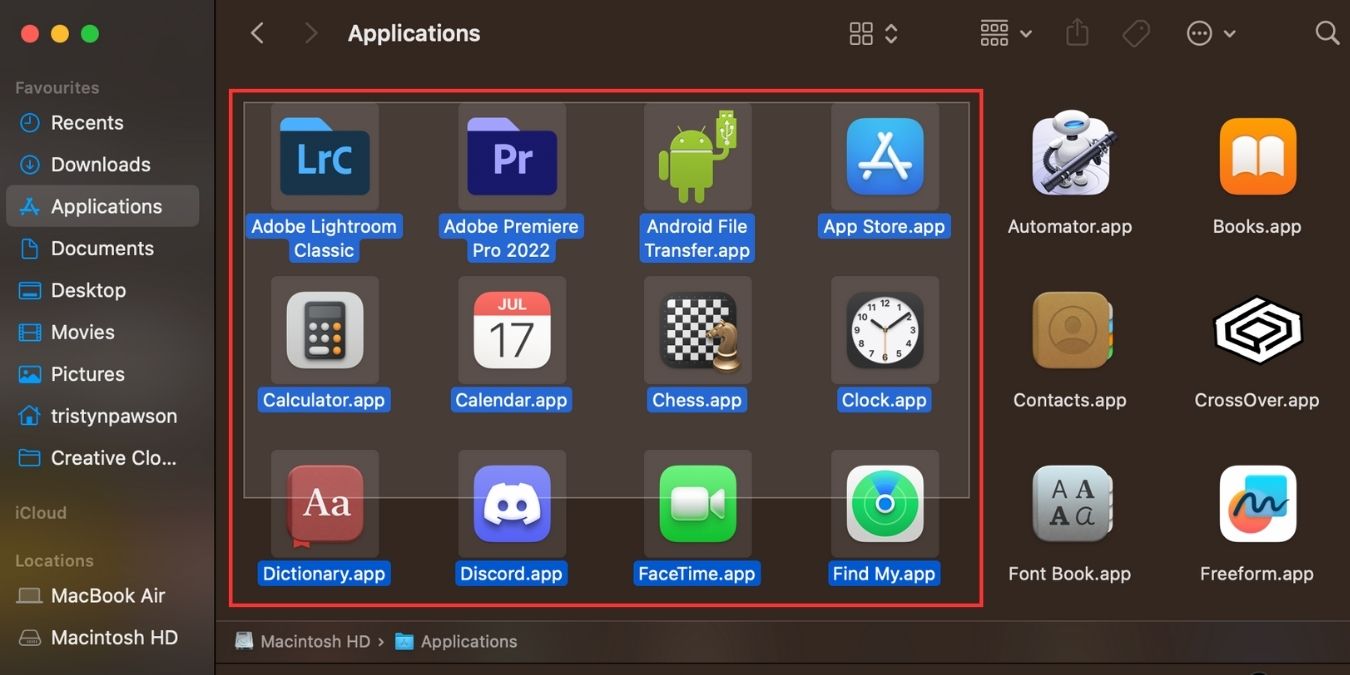1350x675 pixels.
Task: Click the Dictionary.app file name
Action: [x=324, y=574]
